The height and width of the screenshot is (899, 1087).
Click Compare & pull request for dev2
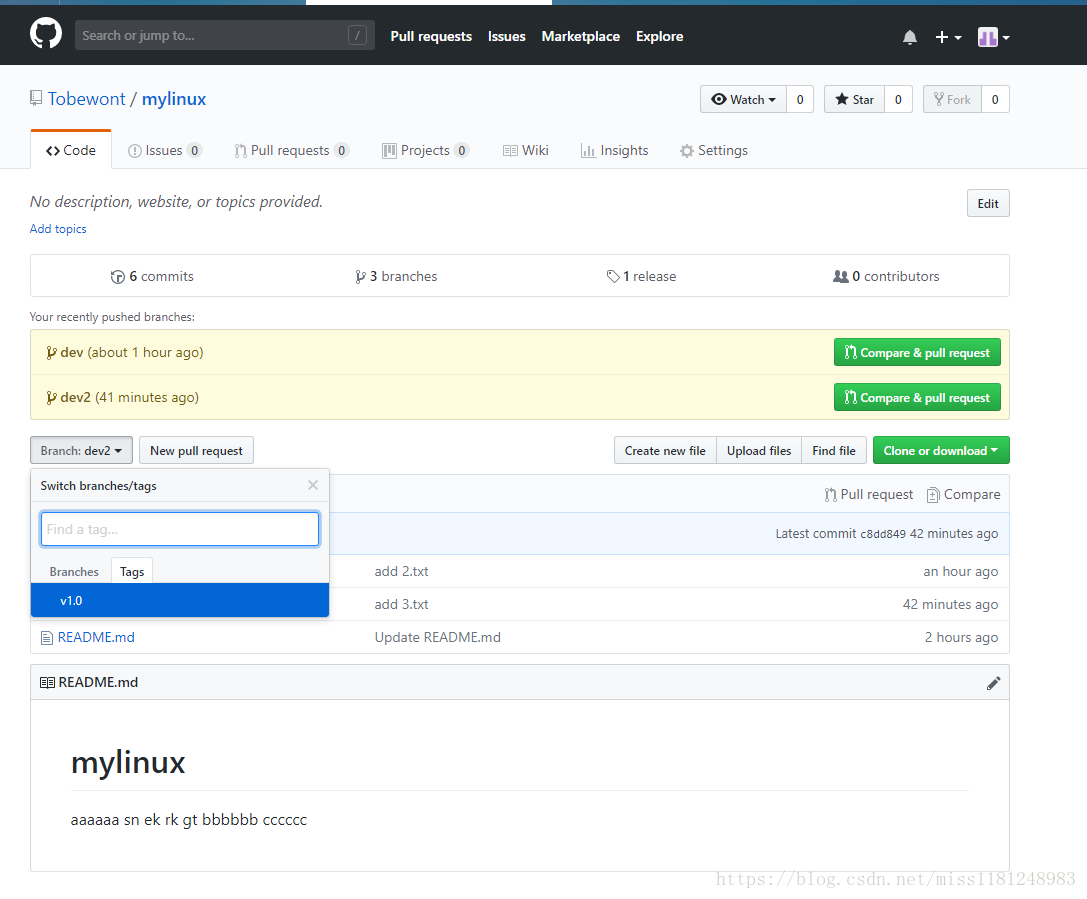pos(917,397)
